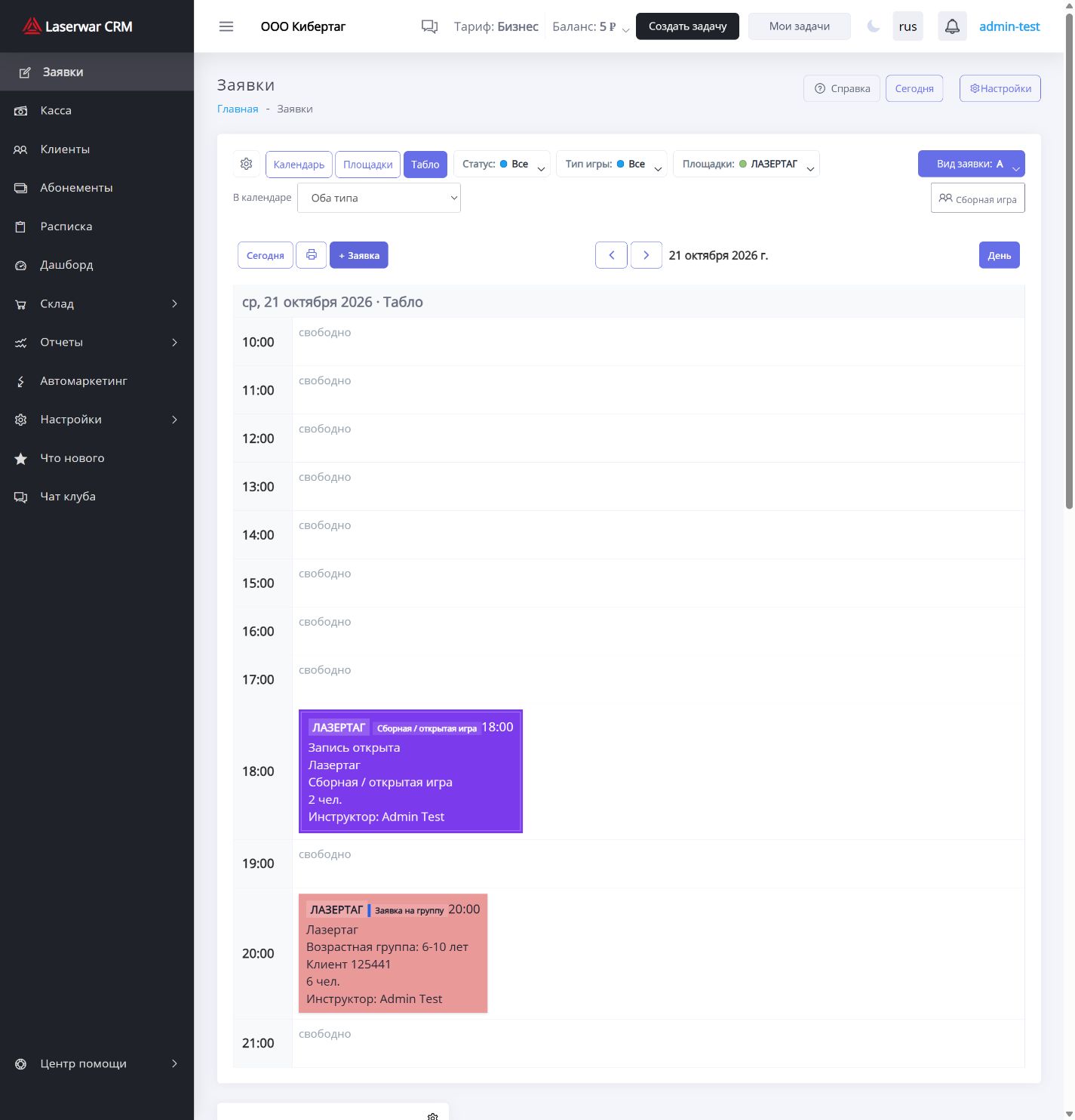Expand Склад submenu

point(97,303)
